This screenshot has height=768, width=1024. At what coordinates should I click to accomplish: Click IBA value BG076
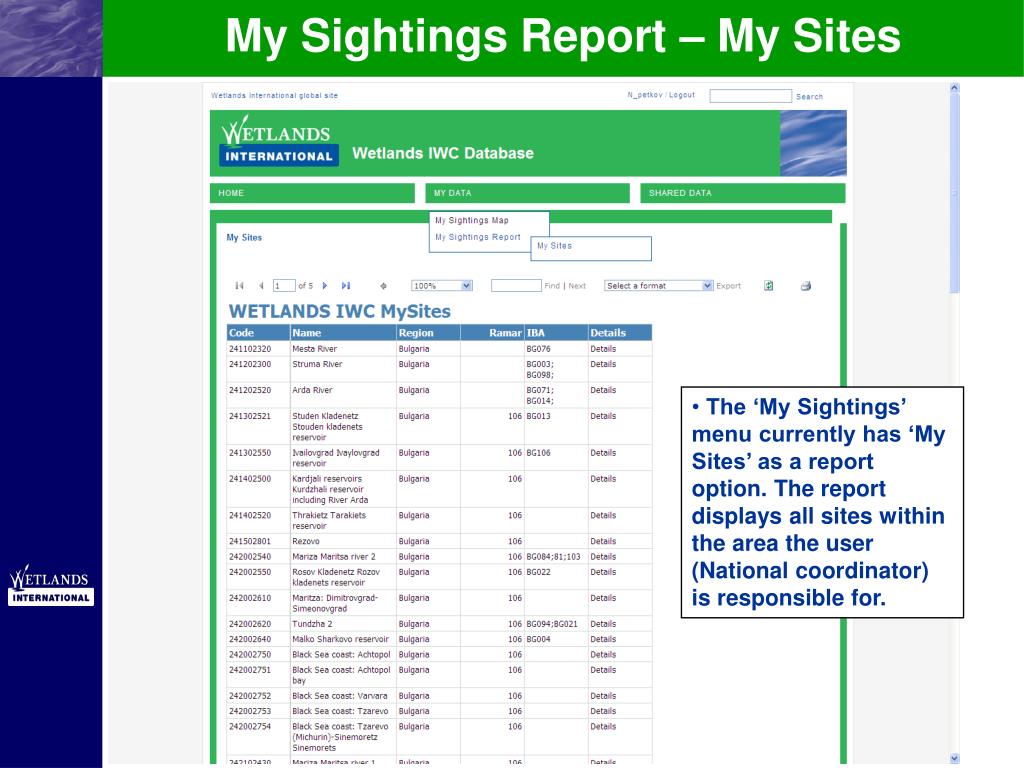click(x=538, y=349)
